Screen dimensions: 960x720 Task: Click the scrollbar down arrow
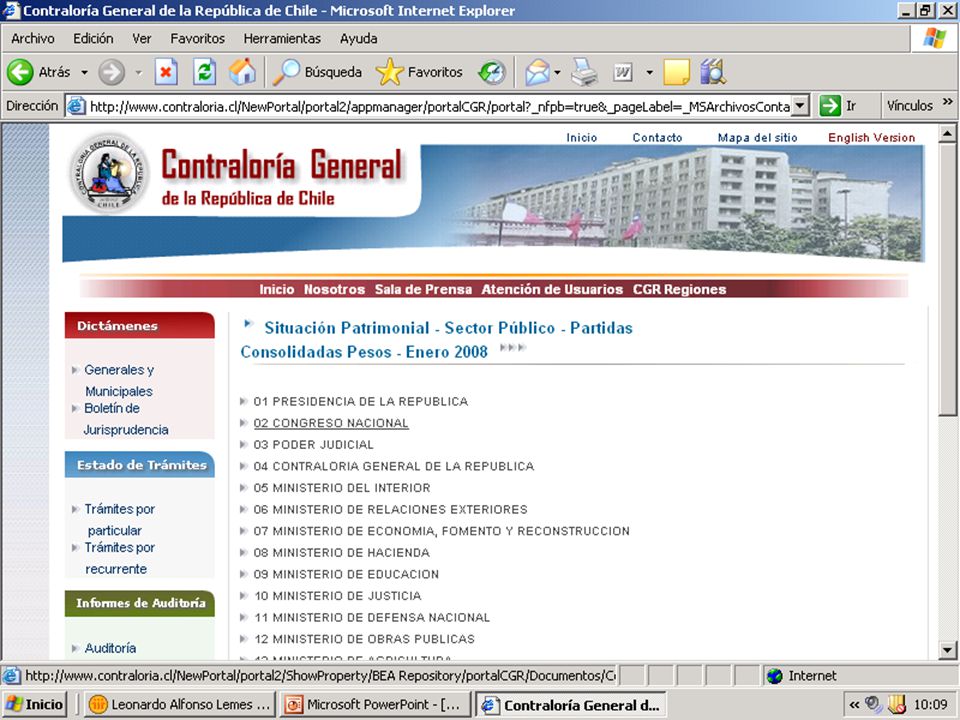coord(947,650)
